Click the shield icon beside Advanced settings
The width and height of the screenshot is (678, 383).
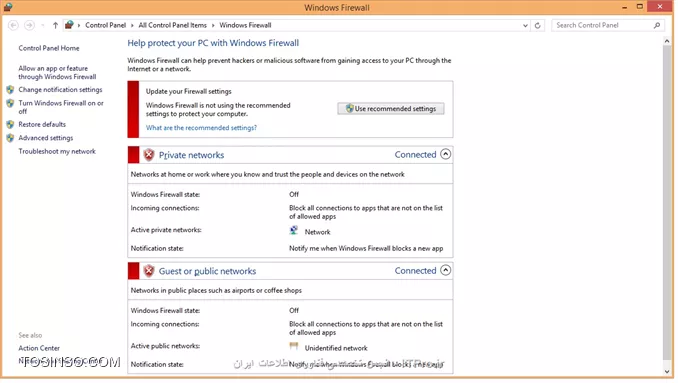tap(10, 138)
